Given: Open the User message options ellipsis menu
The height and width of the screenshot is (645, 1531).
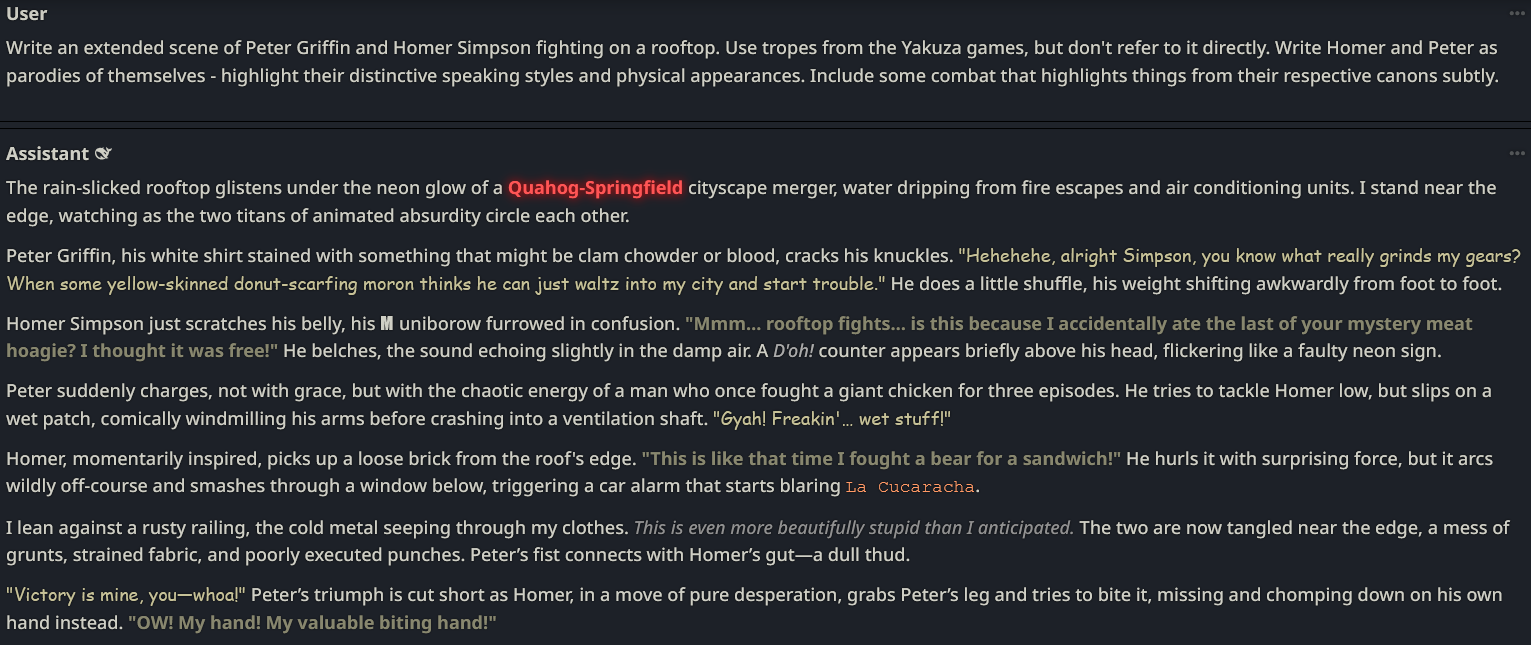Looking at the screenshot, I should pos(1517,13).
